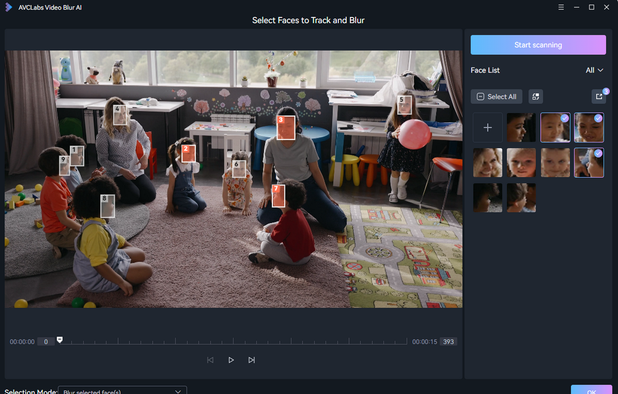Viewport: 618px width, 394px height.
Task: Uncheck the selected thumbnail of the child looking down smiling
Action: point(589,128)
